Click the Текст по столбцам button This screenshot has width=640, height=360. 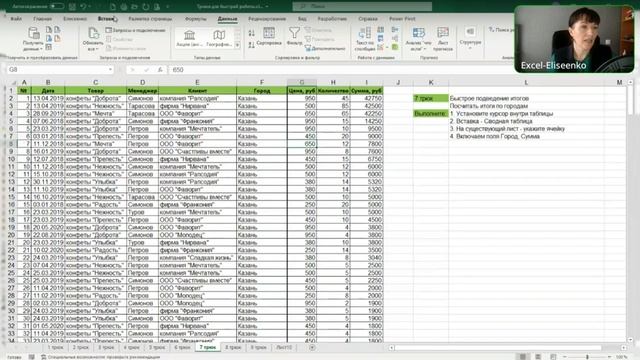point(364,39)
